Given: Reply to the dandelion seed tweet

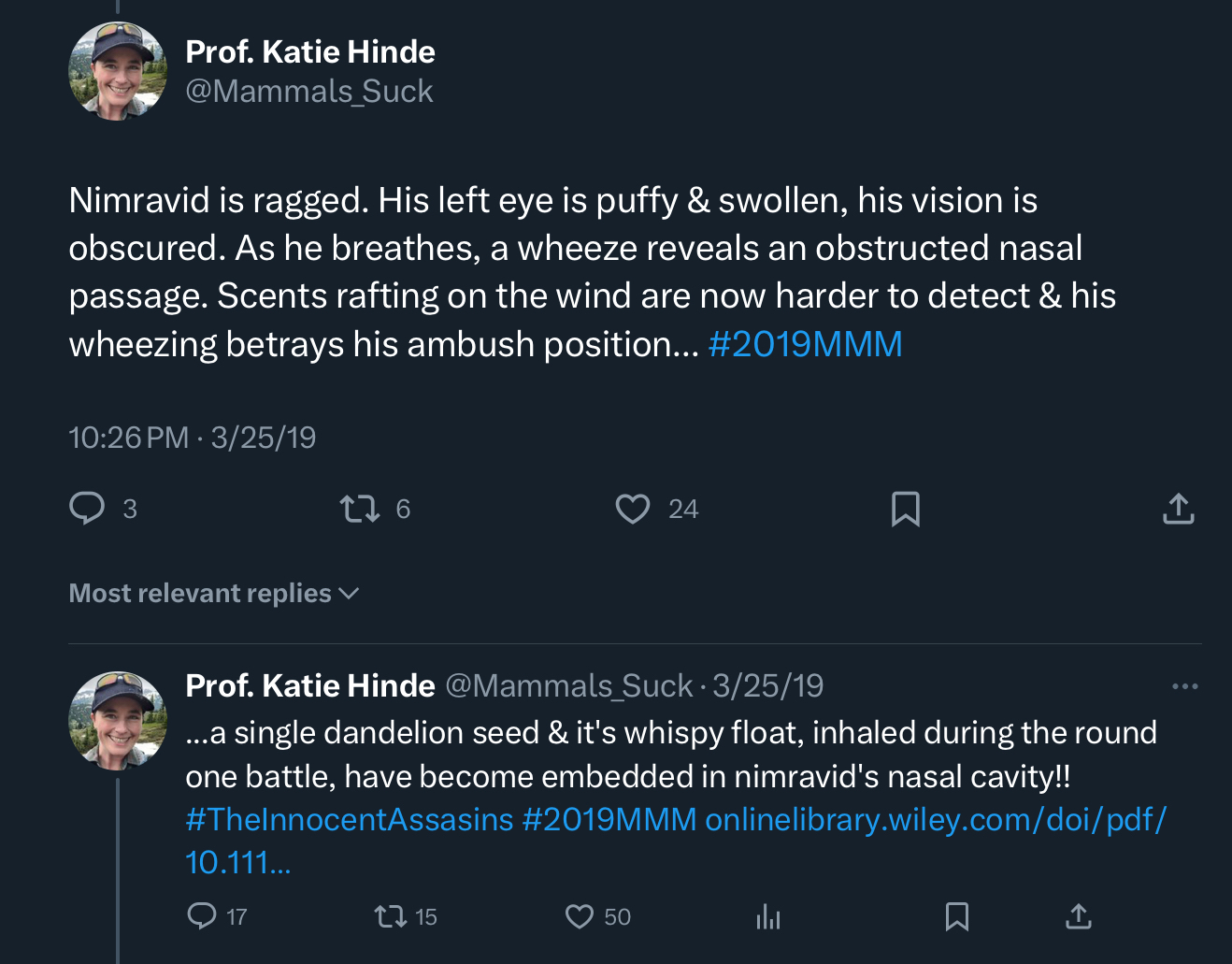Looking at the screenshot, I should point(202,916).
